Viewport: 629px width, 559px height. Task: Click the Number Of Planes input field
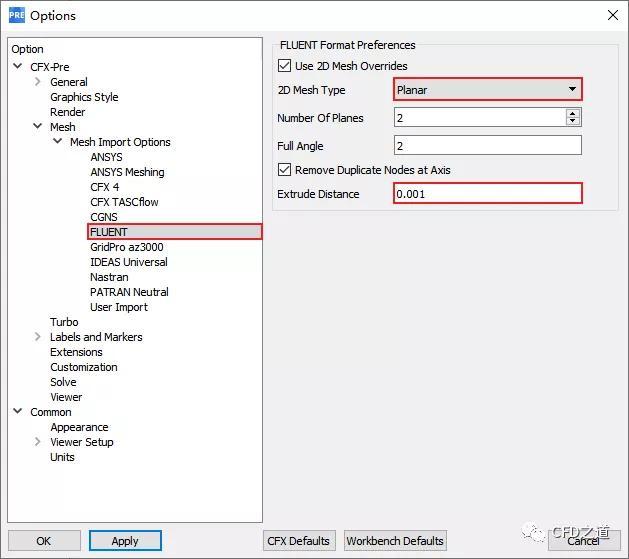tap(480, 117)
